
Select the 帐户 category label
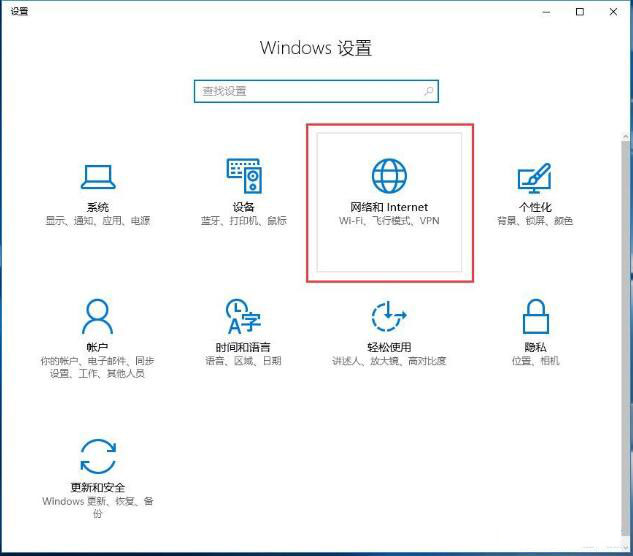(97, 347)
